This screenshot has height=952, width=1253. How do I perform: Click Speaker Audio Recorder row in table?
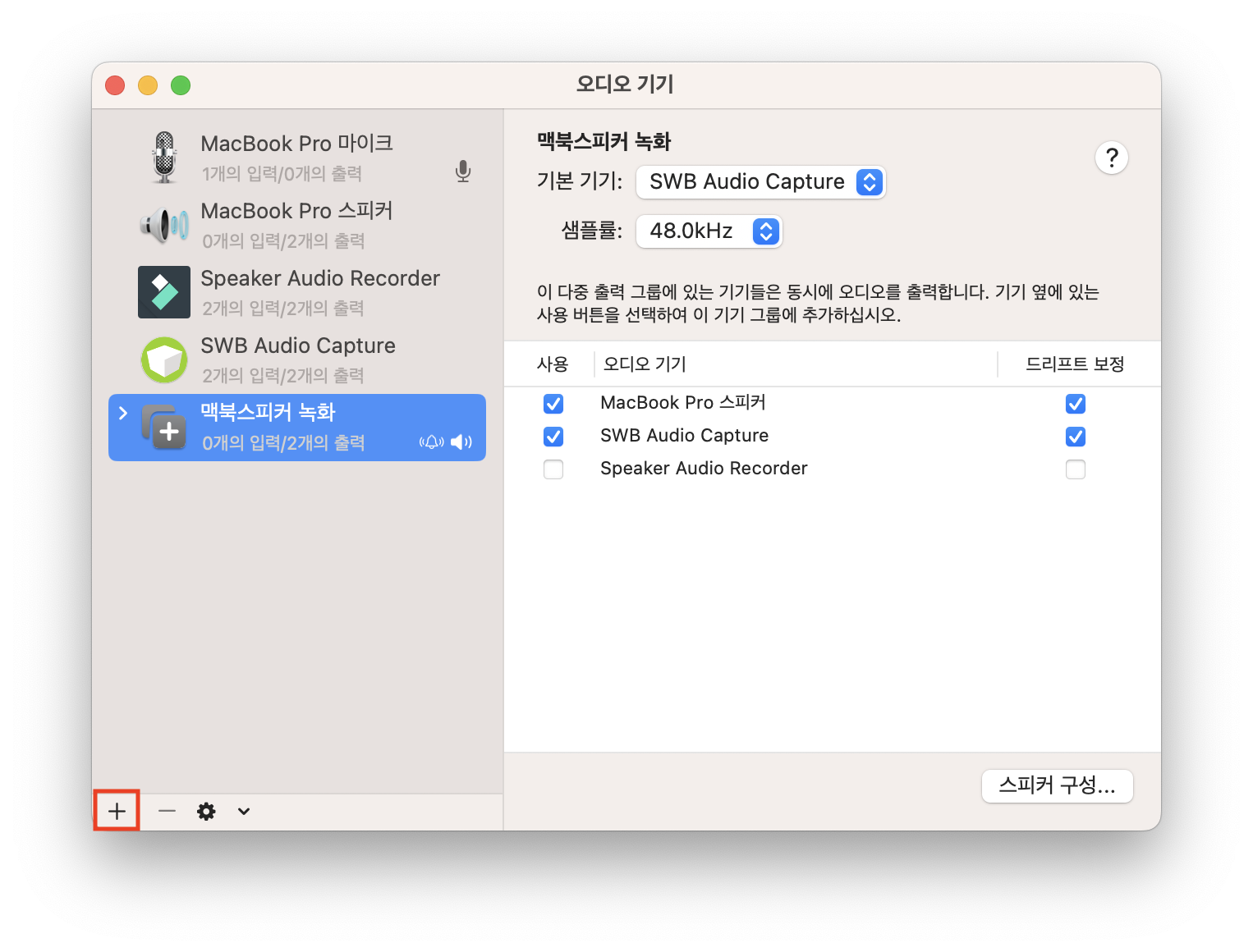833,469
